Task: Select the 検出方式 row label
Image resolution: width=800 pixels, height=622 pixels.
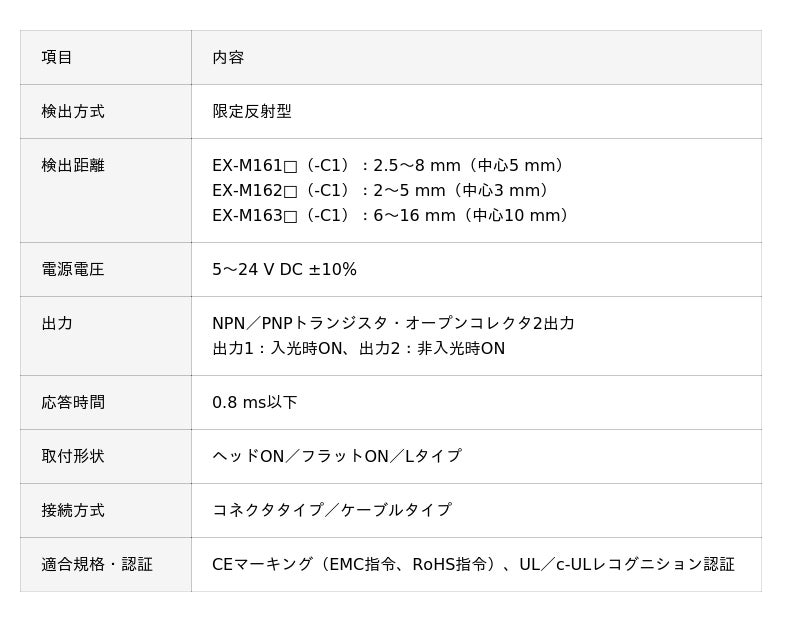Action: [73, 111]
